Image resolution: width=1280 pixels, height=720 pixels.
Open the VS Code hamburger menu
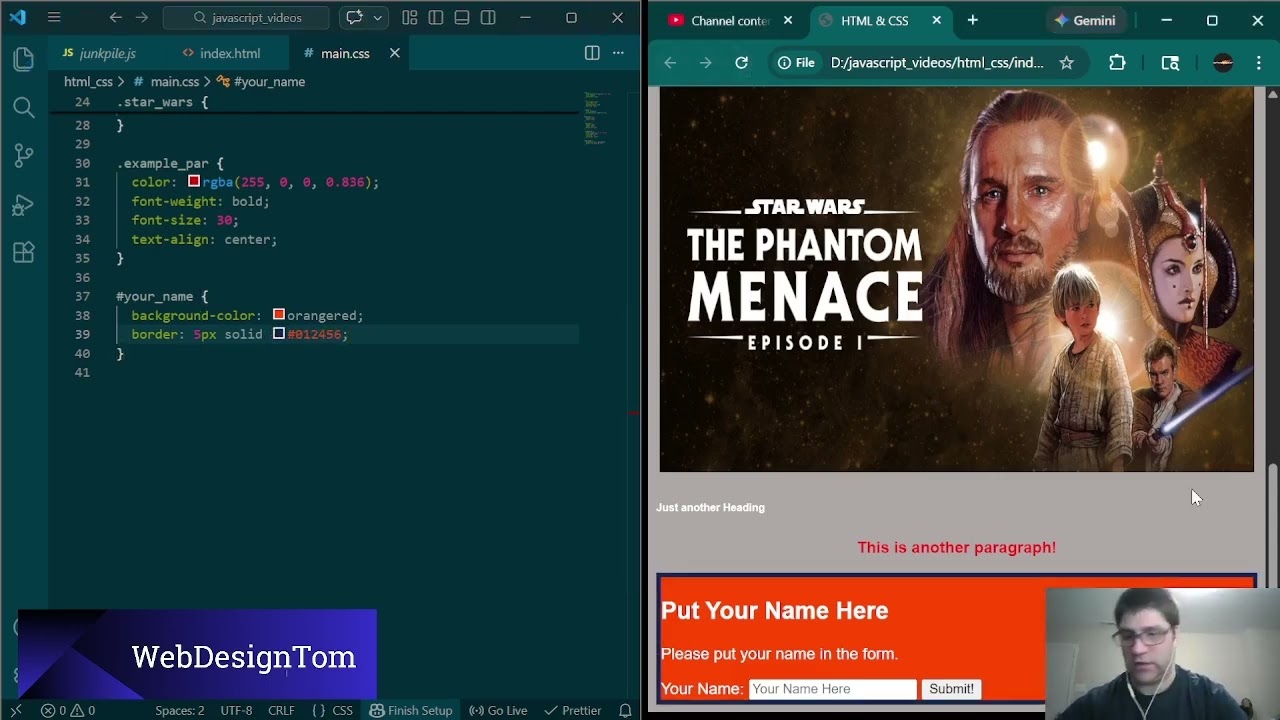54,18
